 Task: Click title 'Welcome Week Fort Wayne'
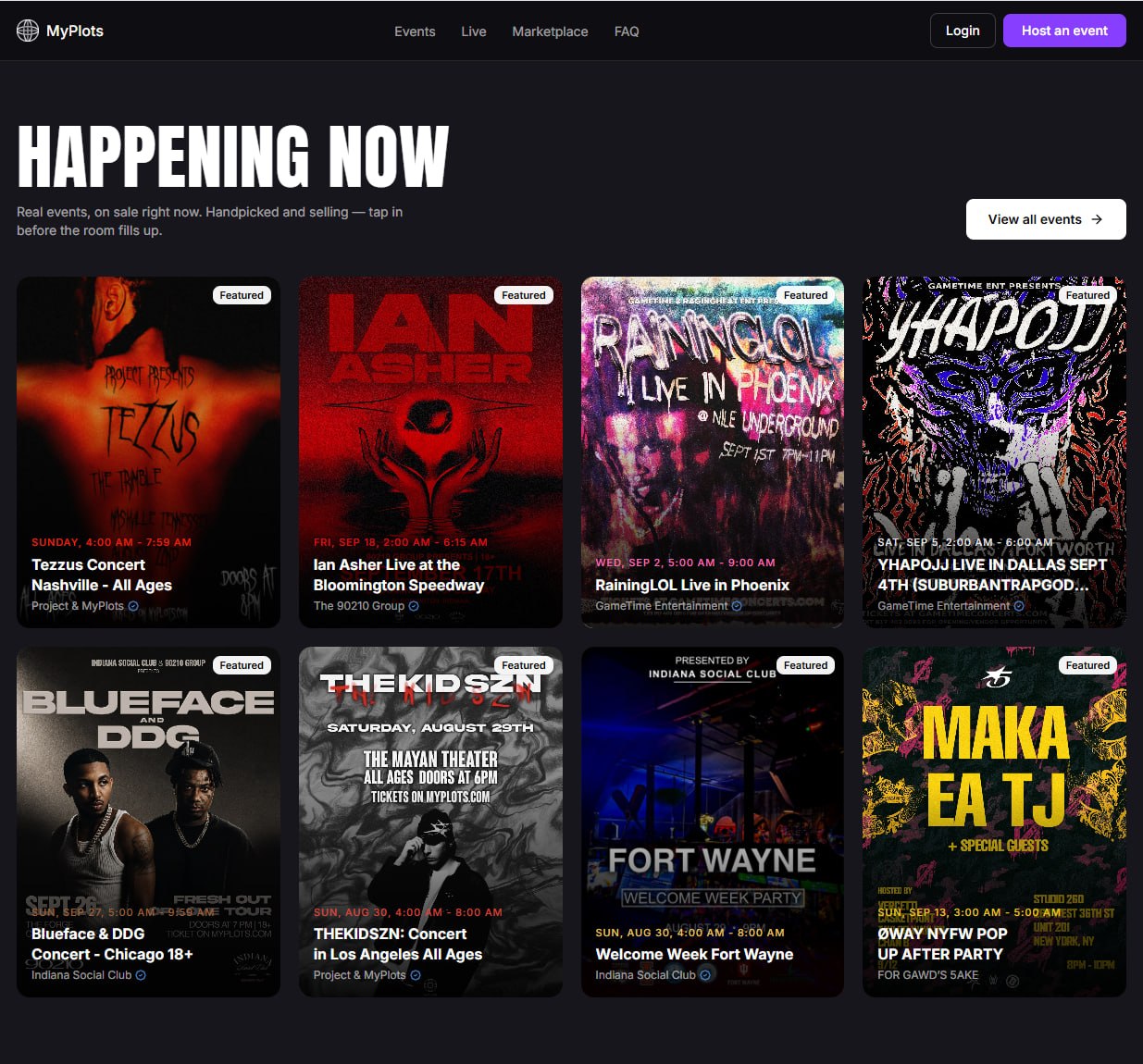coord(694,954)
